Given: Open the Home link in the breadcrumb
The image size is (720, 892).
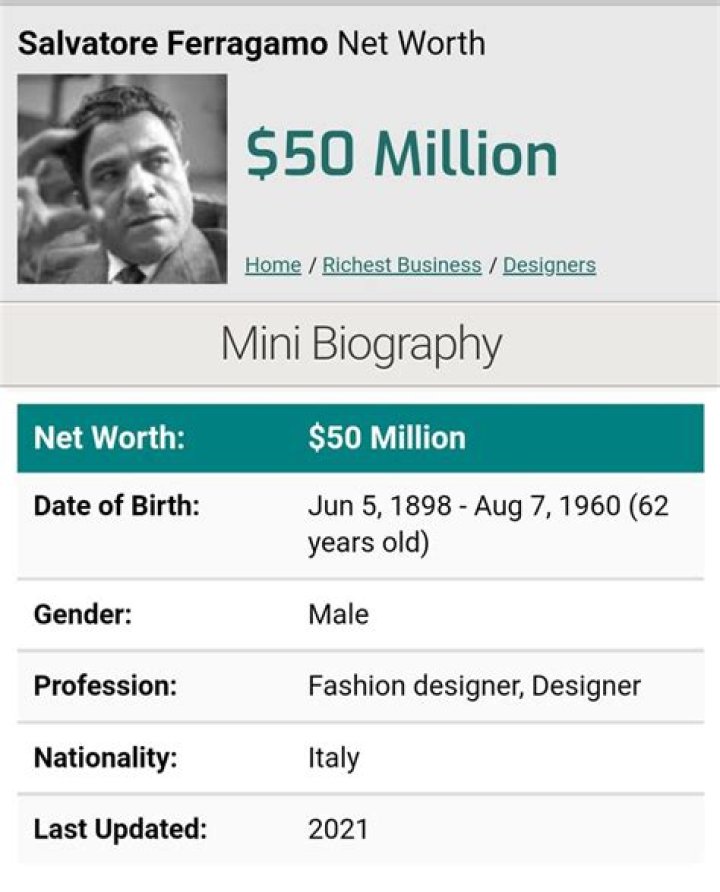Looking at the screenshot, I should coord(270,265).
